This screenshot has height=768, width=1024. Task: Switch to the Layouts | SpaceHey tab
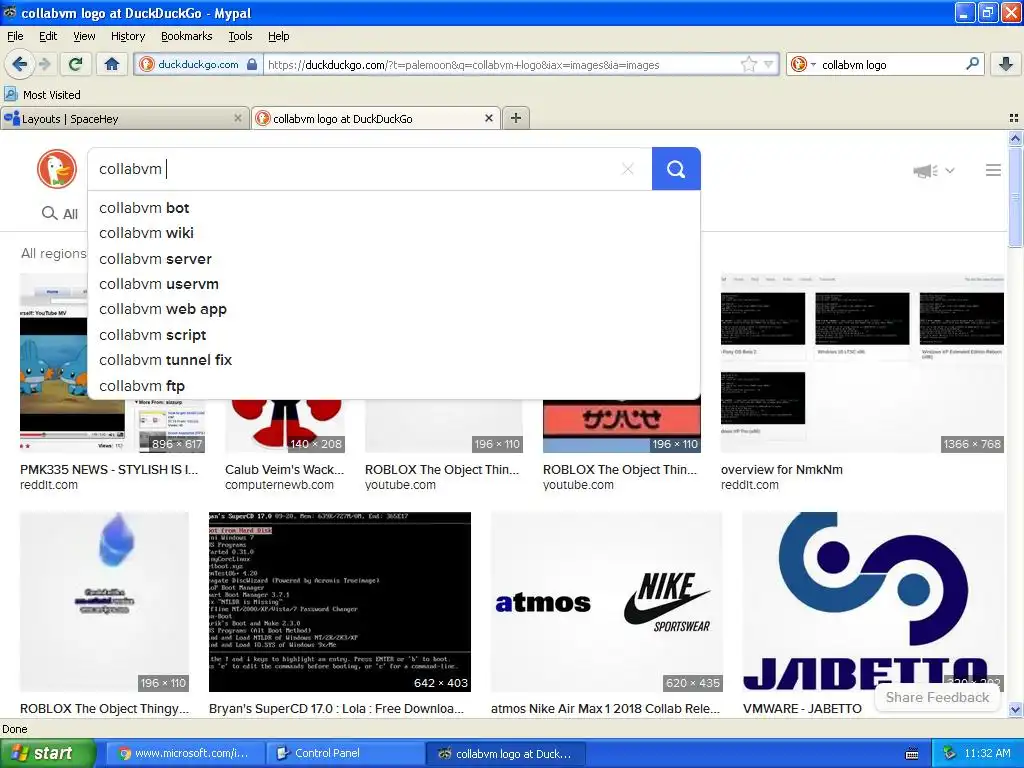[x=118, y=119]
